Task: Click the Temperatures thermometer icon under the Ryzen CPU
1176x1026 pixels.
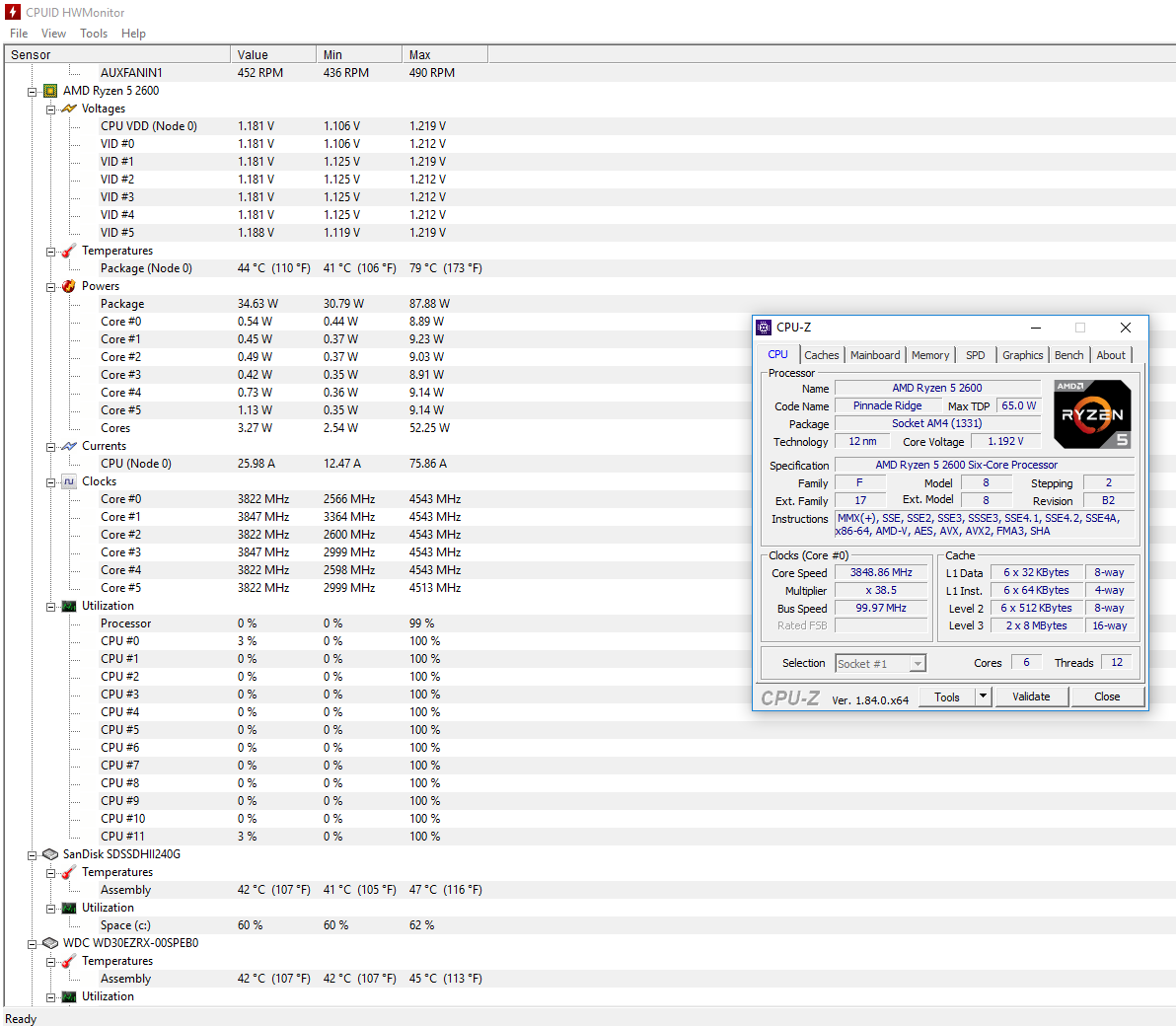Action: 69,251
